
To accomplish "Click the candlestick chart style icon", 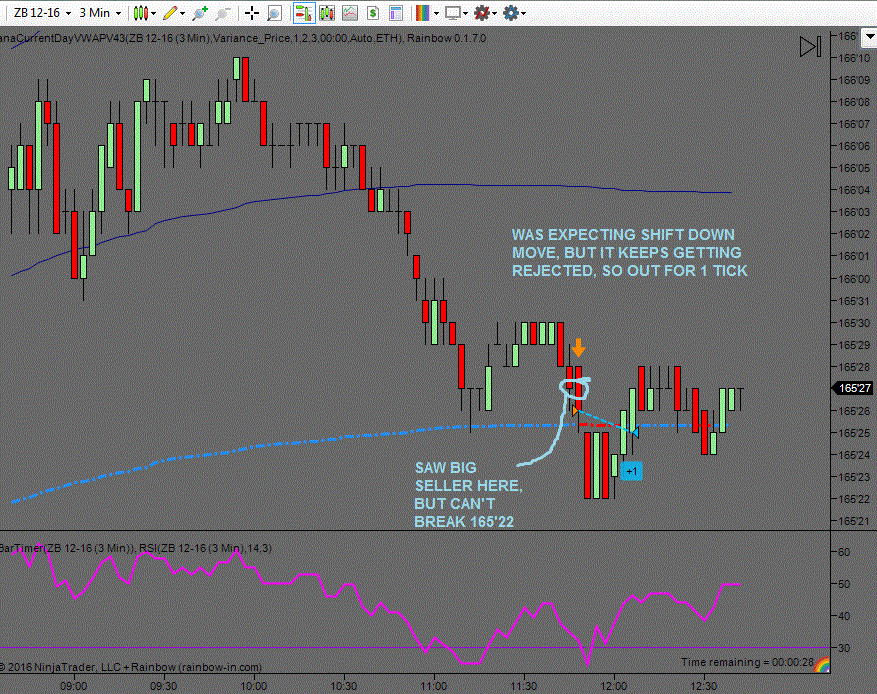I will [140, 13].
